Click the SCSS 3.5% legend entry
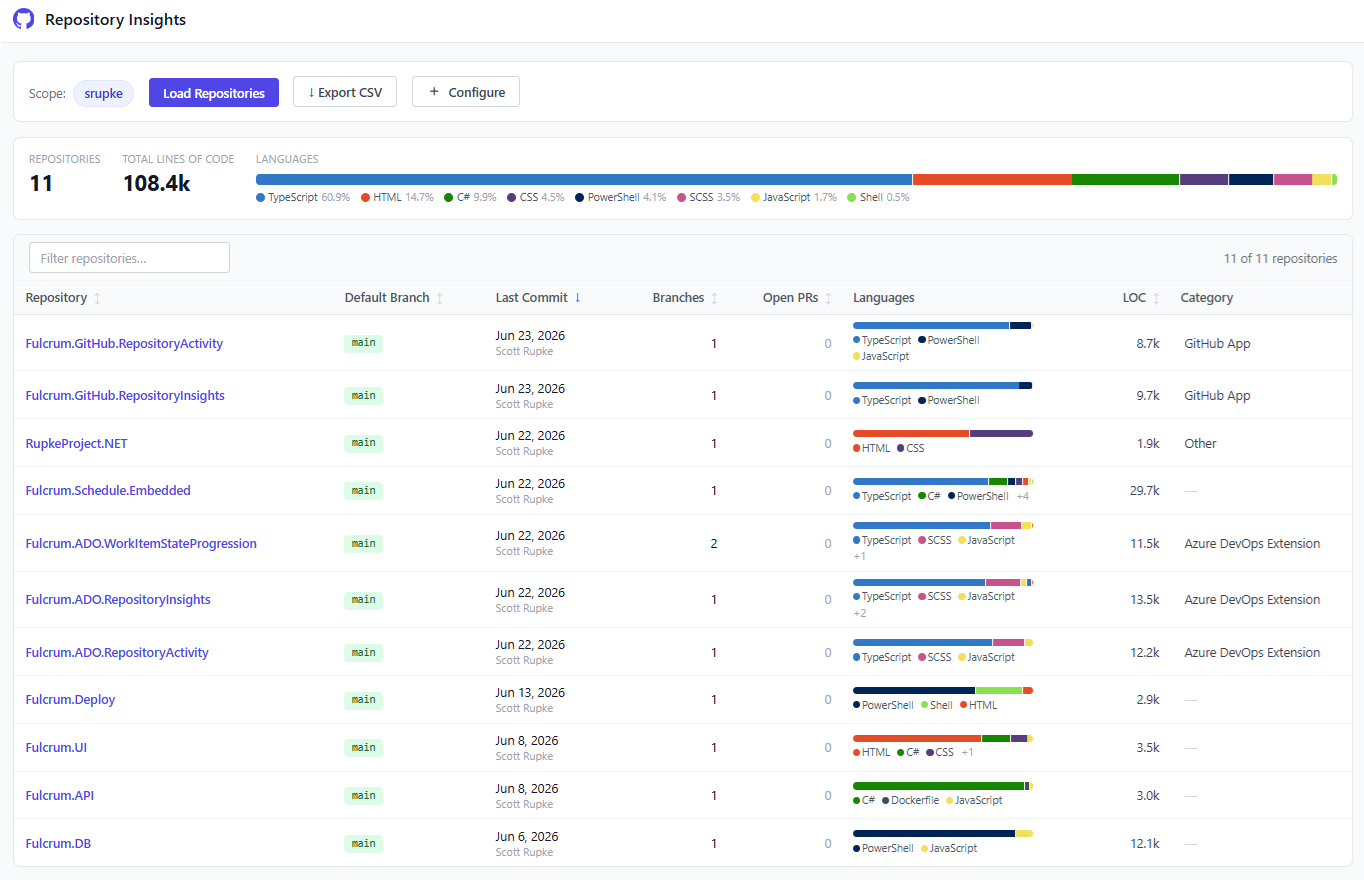 pos(709,197)
